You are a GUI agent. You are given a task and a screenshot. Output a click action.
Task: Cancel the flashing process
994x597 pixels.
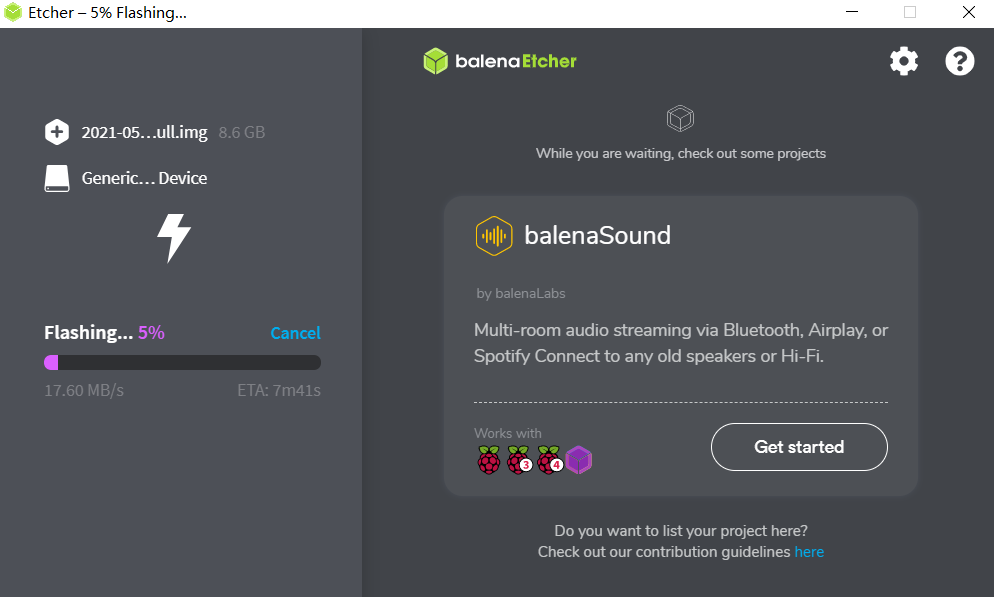295,333
